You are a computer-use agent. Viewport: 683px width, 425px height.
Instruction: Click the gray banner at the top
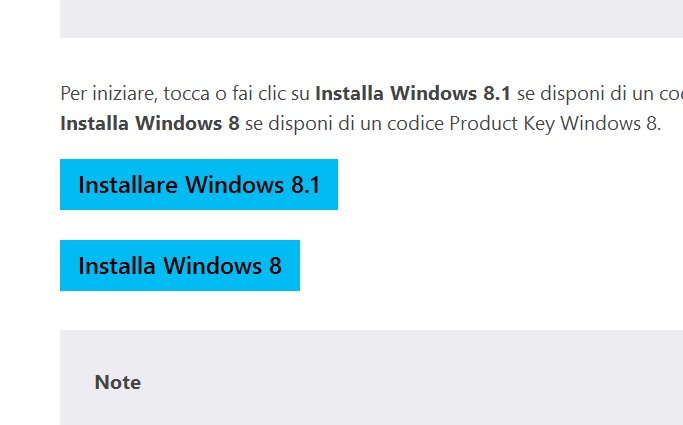pyautogui.click(x=370, y=18)
